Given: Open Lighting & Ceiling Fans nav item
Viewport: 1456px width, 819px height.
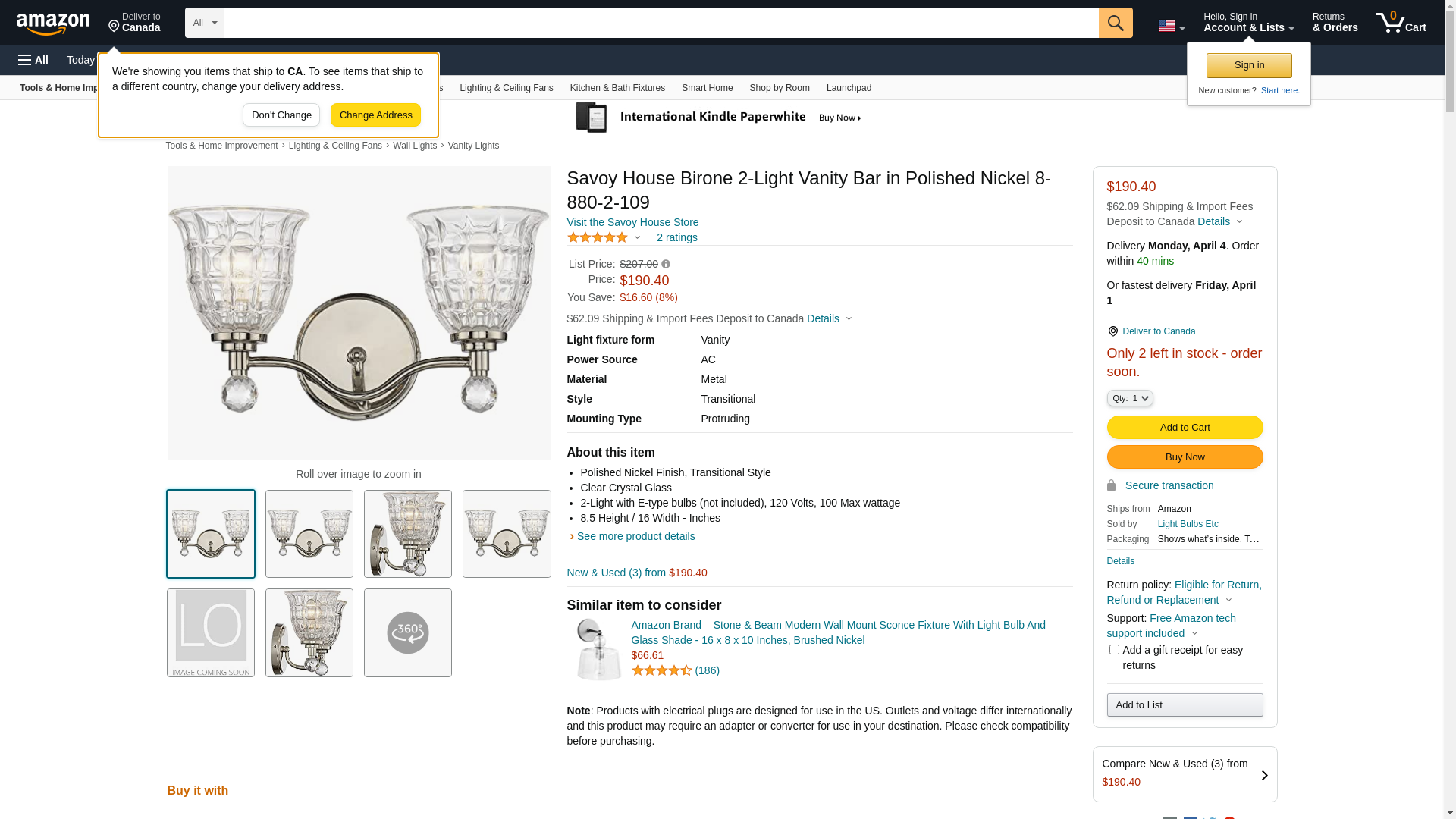Looking at the screenshot, I should pos(506,88).
